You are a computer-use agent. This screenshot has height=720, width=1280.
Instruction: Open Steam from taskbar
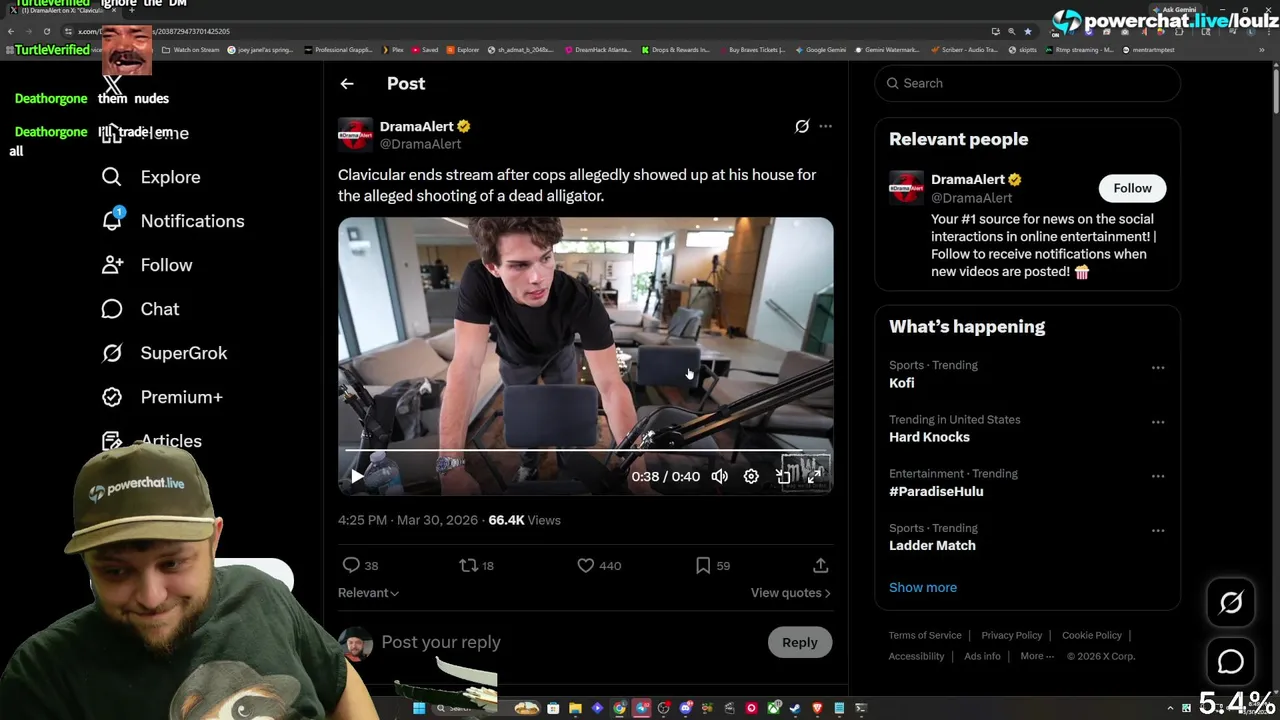point(795,708)
